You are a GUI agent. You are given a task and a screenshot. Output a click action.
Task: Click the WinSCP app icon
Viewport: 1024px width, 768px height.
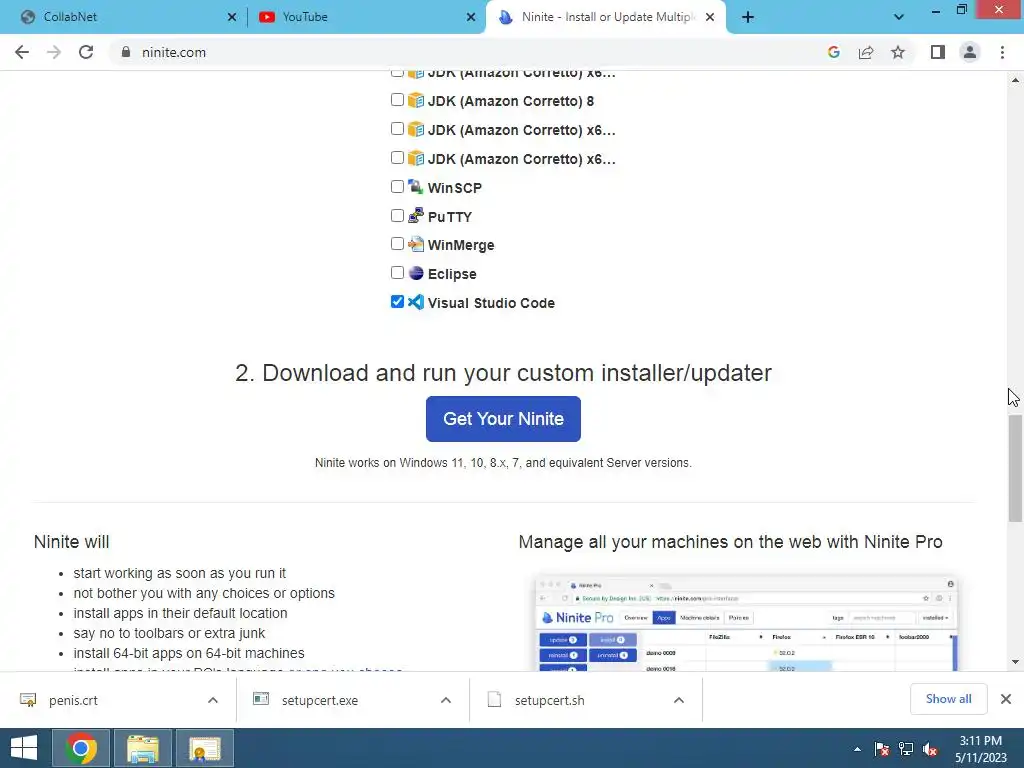tap(416, 187)
